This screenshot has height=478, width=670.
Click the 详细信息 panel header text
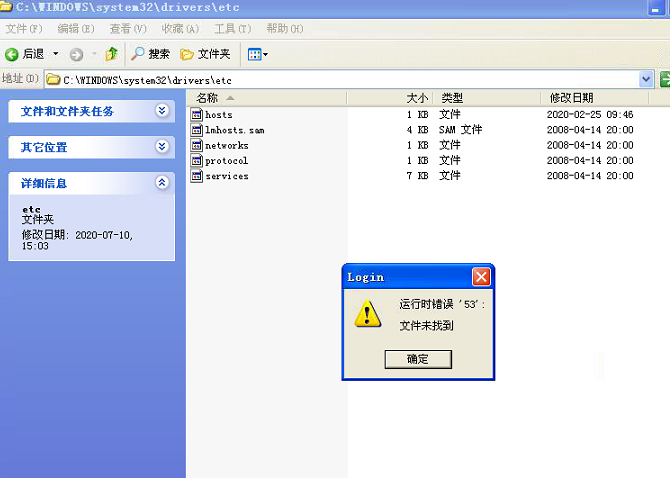pos(44,184)
